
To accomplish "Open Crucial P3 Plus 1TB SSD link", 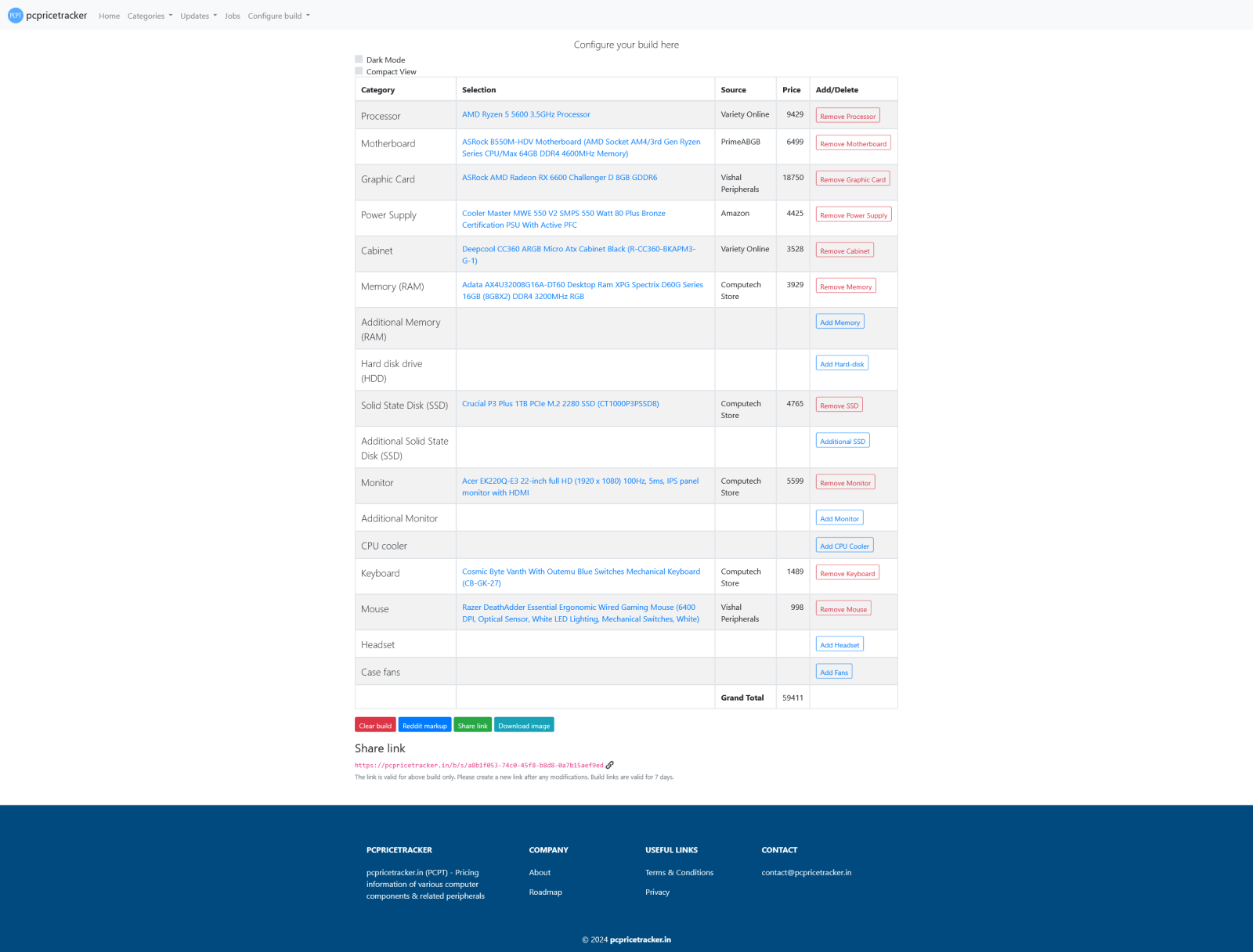I will [561, 404].
